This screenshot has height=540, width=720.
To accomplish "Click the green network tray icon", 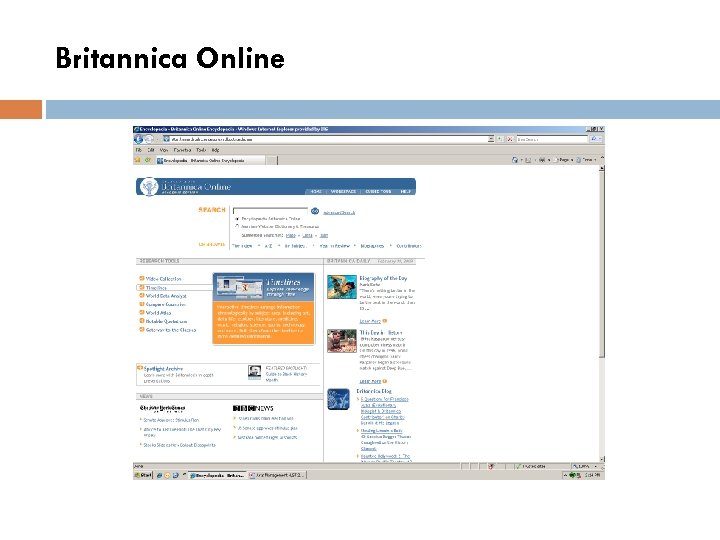I will click(x=573, y=475).
